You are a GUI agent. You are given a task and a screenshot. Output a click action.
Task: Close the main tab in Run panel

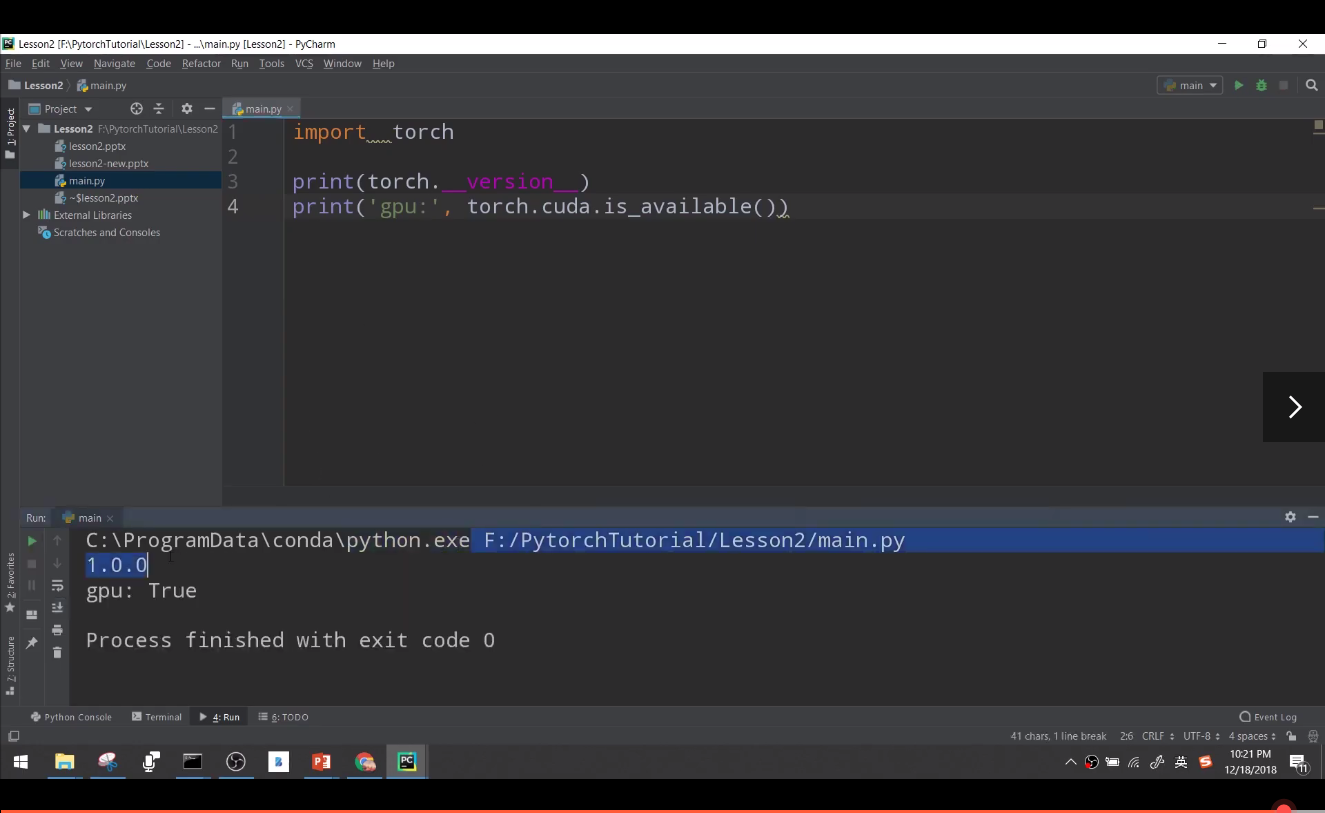pos(110,518)
